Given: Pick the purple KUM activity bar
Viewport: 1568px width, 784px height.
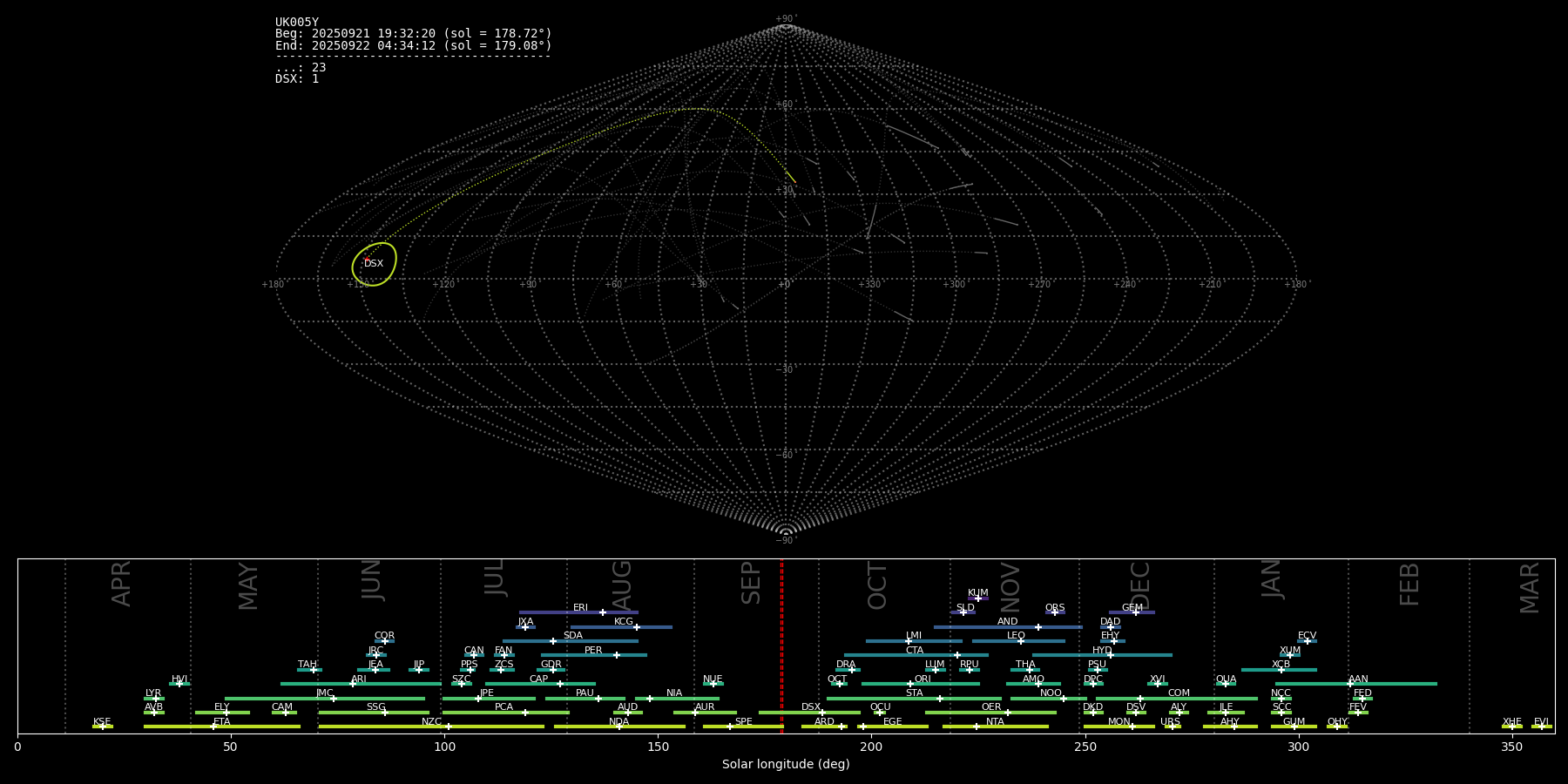Looking at the screenshot, I should point(978,598).
